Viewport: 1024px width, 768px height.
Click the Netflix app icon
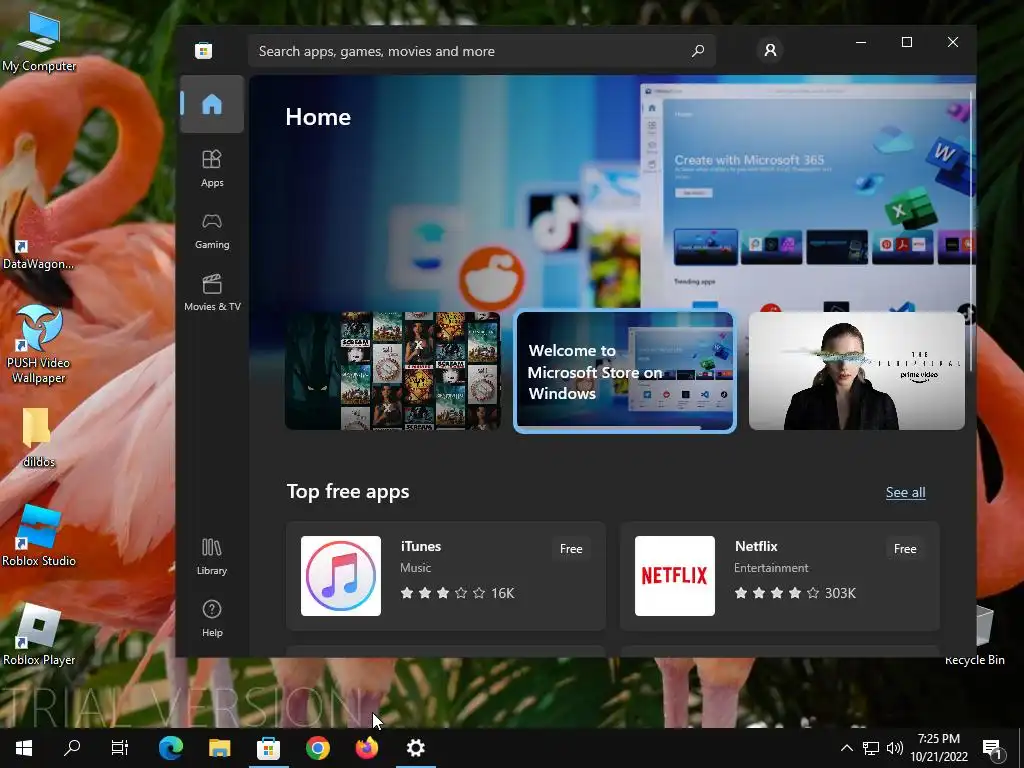click(675, 576)
